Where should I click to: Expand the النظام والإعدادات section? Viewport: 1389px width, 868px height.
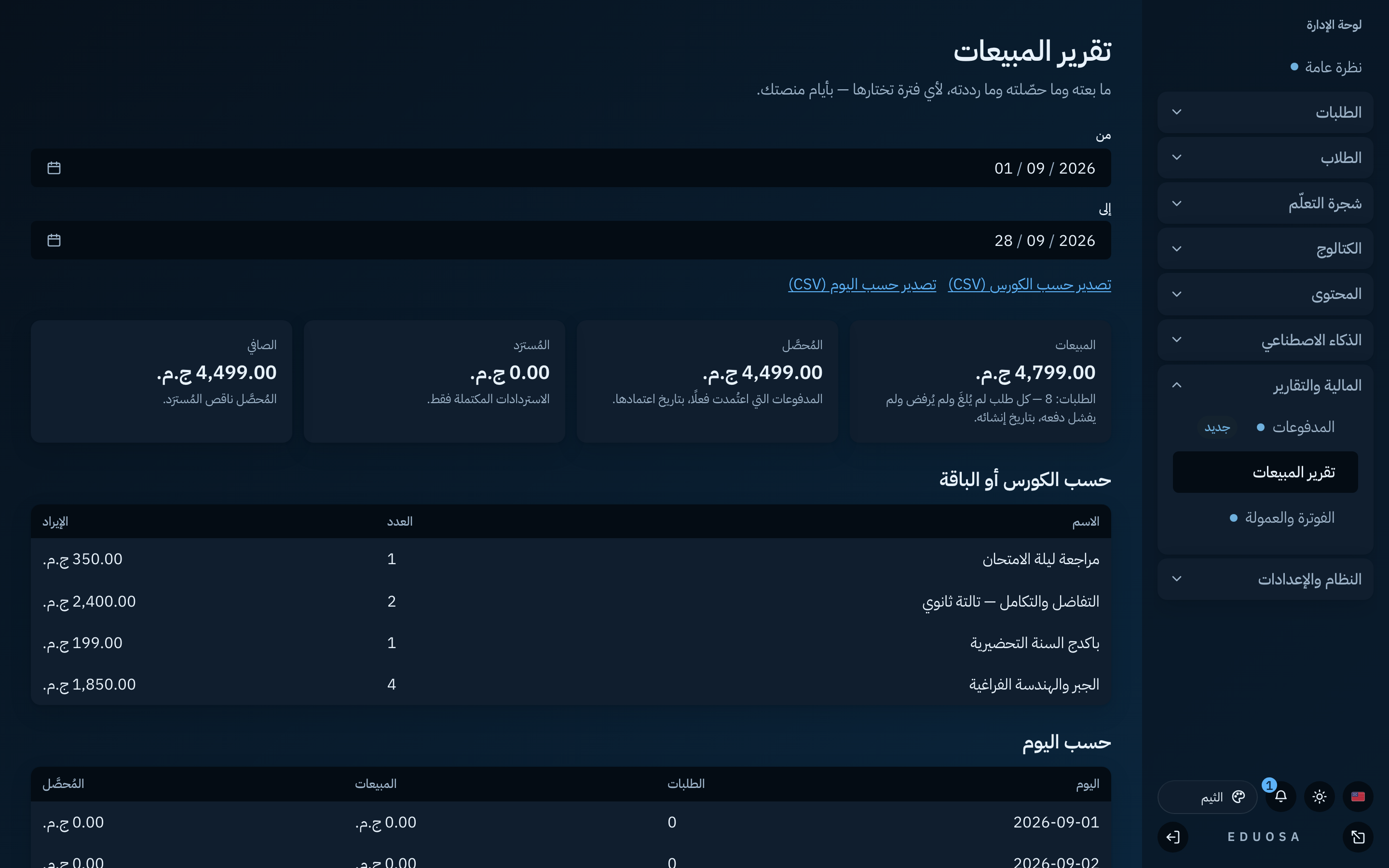[1265, 579]
